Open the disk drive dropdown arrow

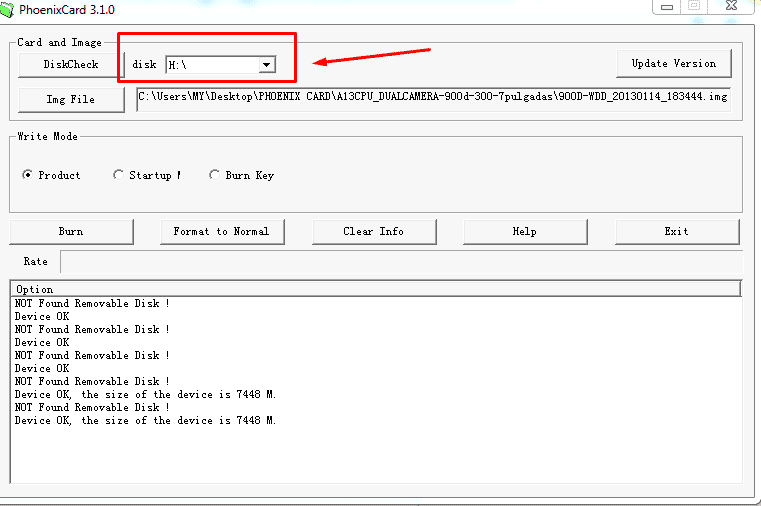pyautogui.click(x=266, y=65)
